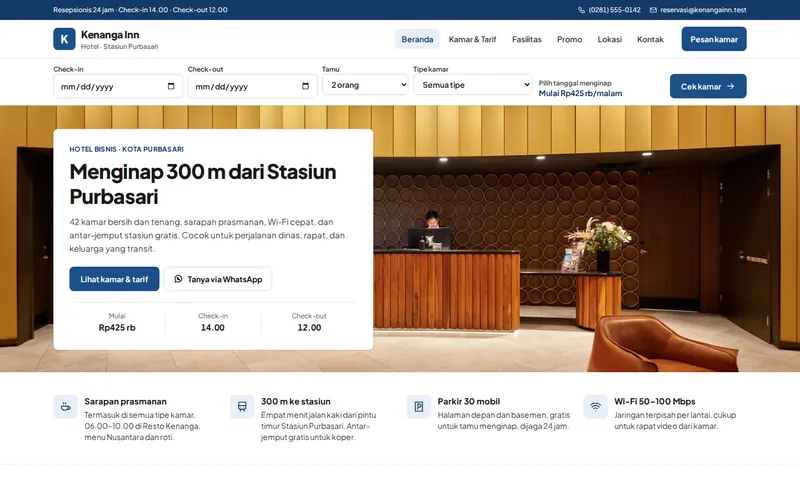Viewport: 800px width, 500px height.
Task: Click the Wi-Fi 50–100 Mbps heading
Action: 655,402
